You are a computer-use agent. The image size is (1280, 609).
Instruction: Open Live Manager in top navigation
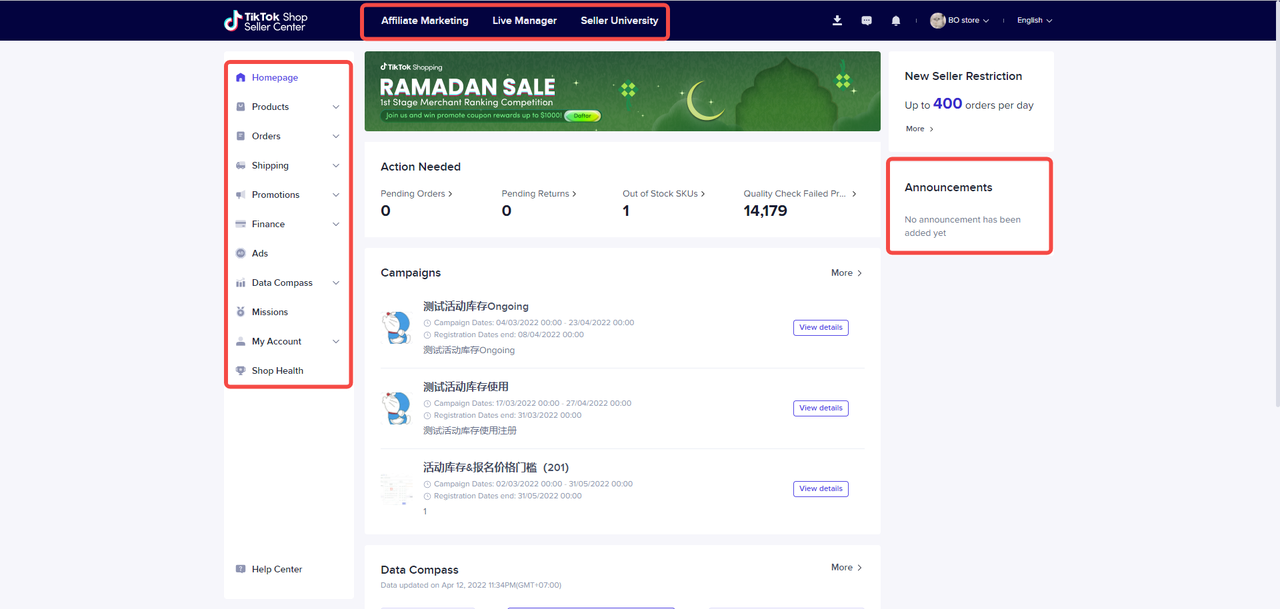tap(524, 21)
